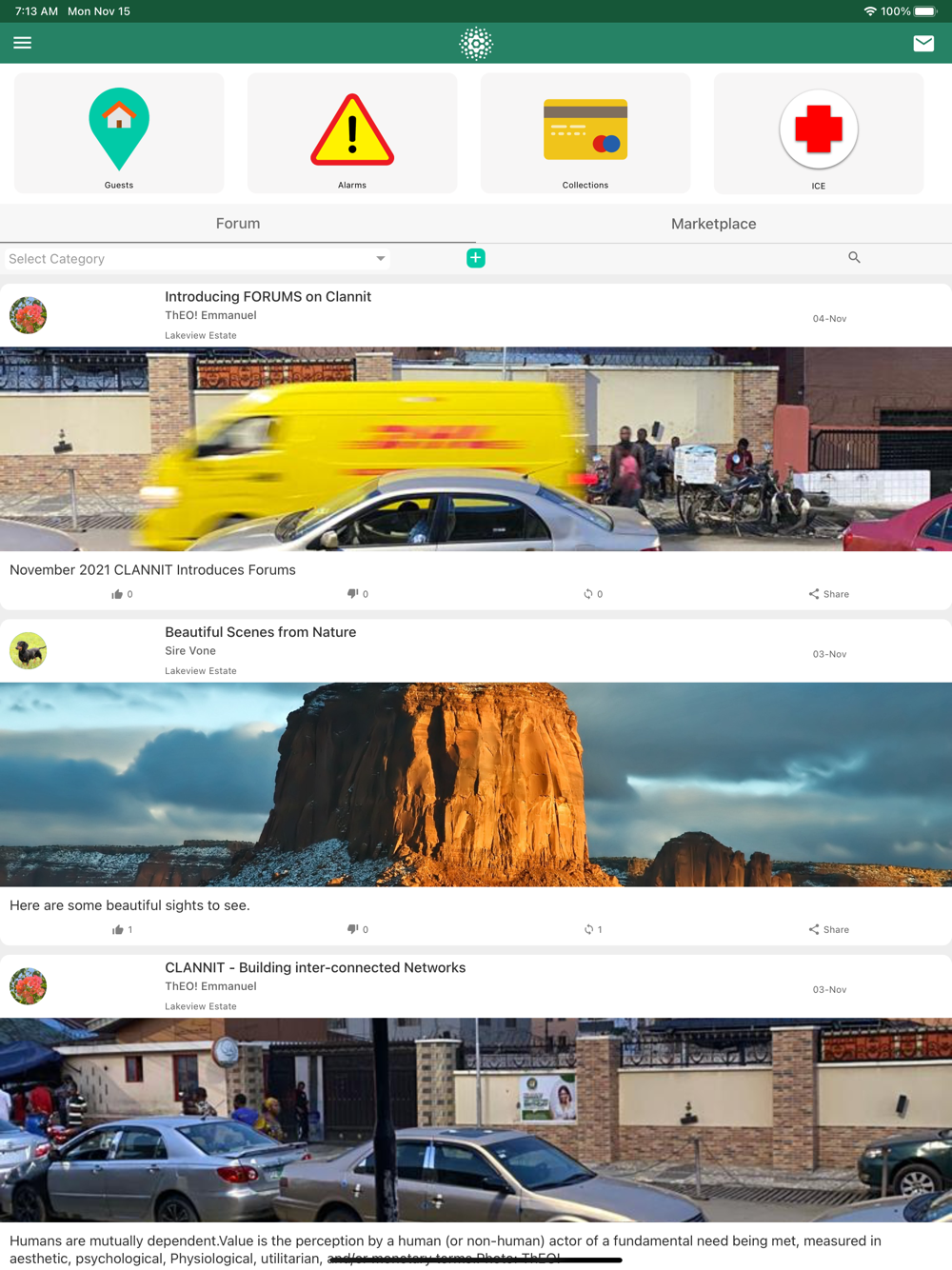
Task: Open the Collections card tile
Action: pyautogui.click(x=585, y=133)
